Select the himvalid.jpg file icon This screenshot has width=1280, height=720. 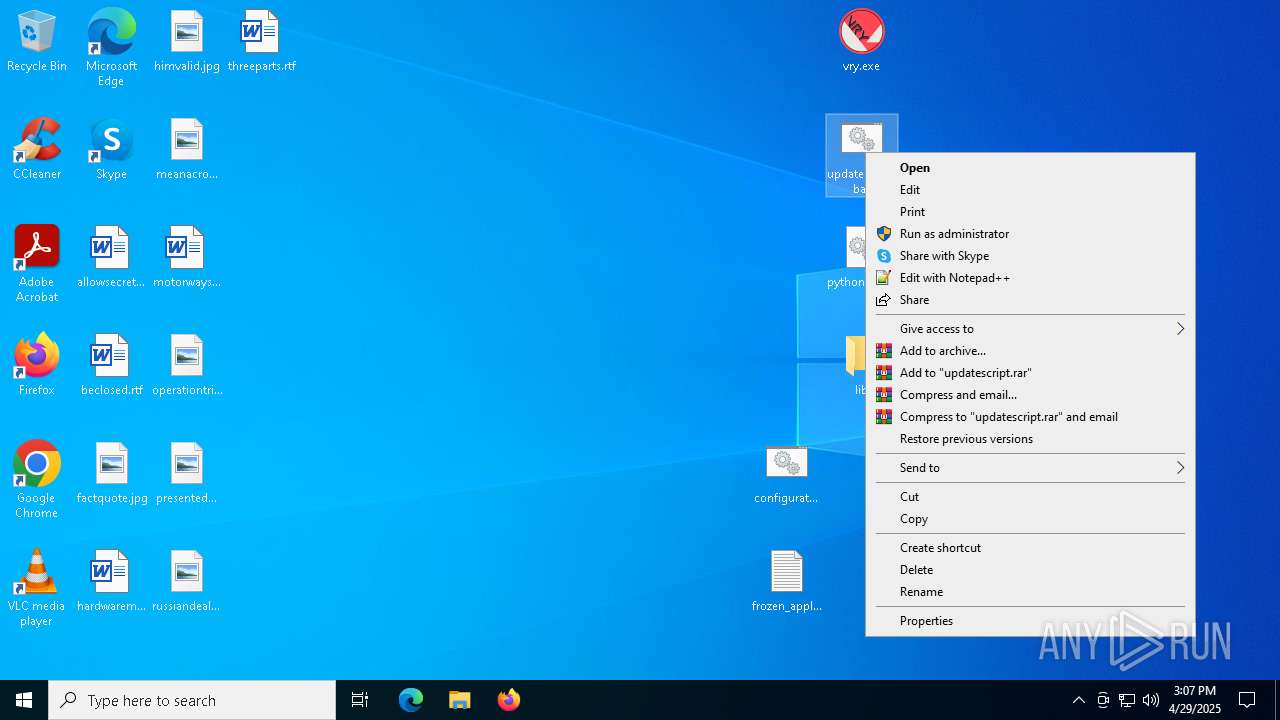click(187, 42)
